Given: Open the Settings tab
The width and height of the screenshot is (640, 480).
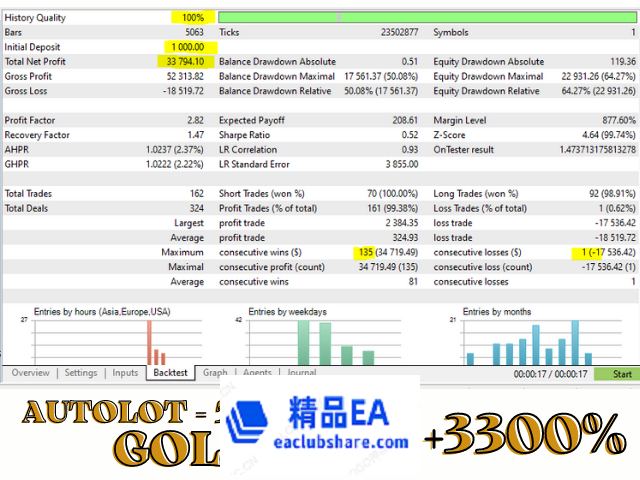Looking at the screenshot, I should click(81, 373).
